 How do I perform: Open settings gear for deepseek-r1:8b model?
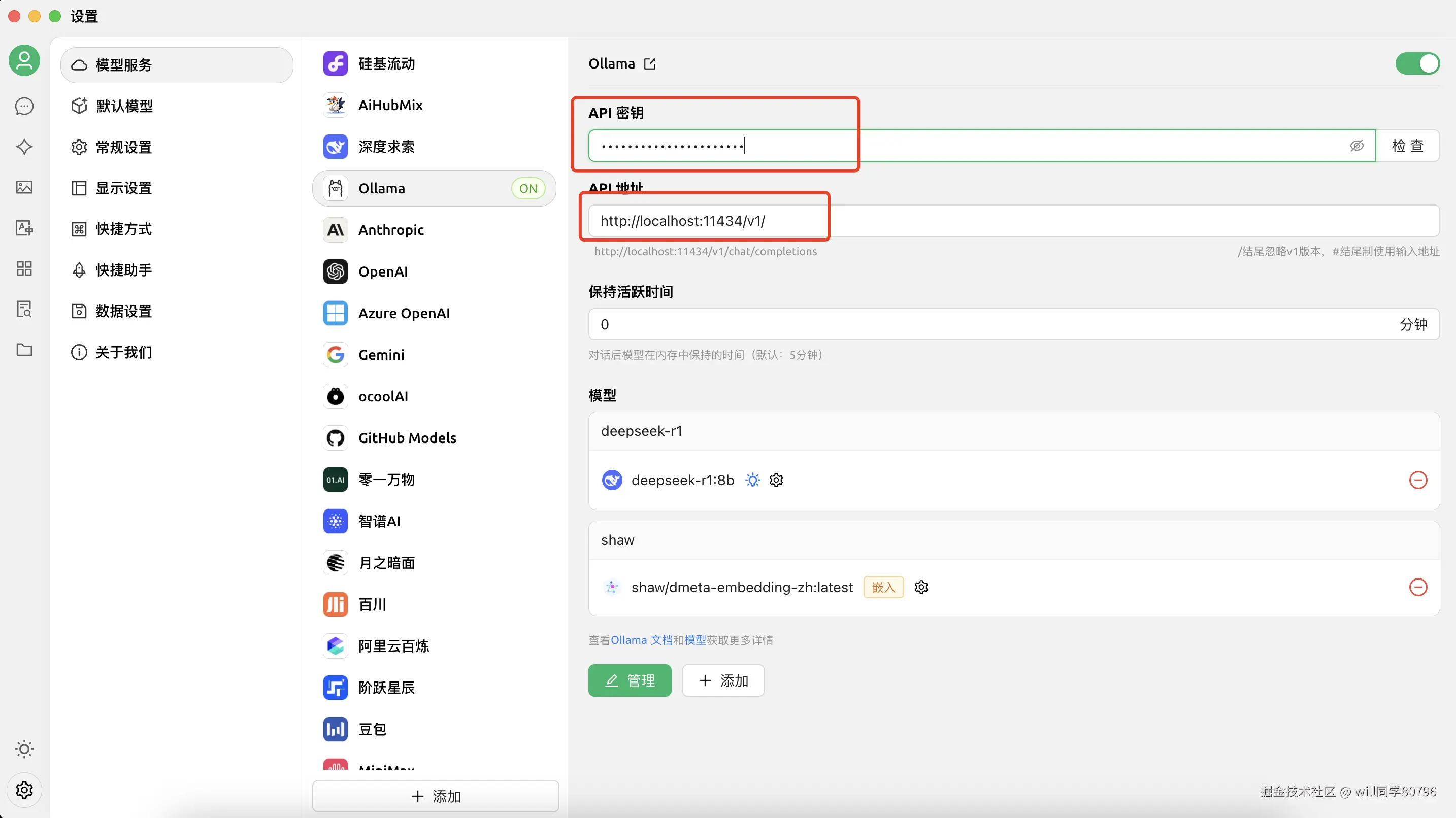click(x=776, y=480)
